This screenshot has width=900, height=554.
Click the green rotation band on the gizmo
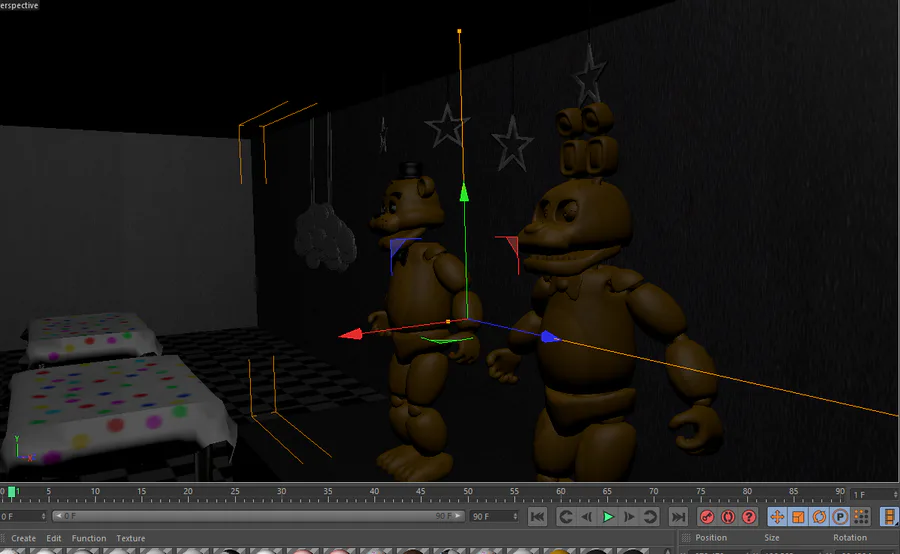point(447,340)
